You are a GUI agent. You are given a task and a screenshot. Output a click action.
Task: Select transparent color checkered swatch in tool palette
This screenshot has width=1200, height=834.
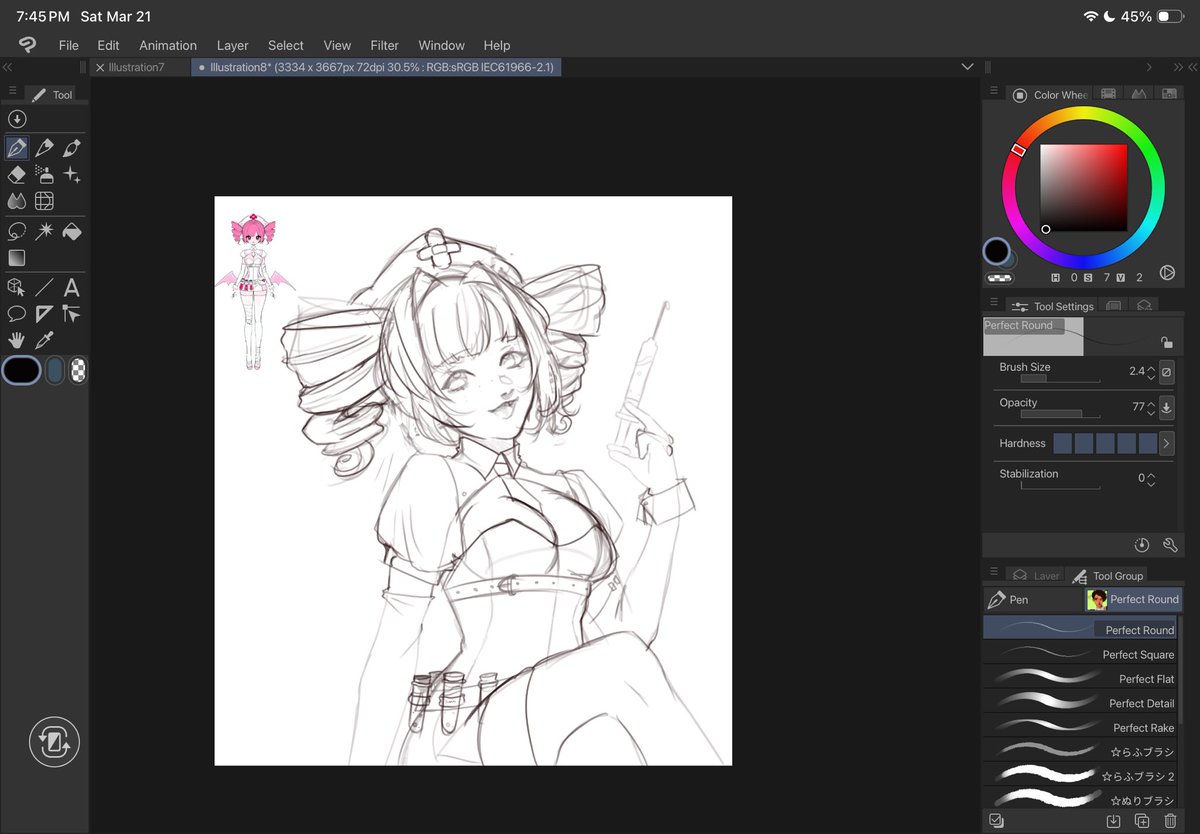(x=78, y=371)
